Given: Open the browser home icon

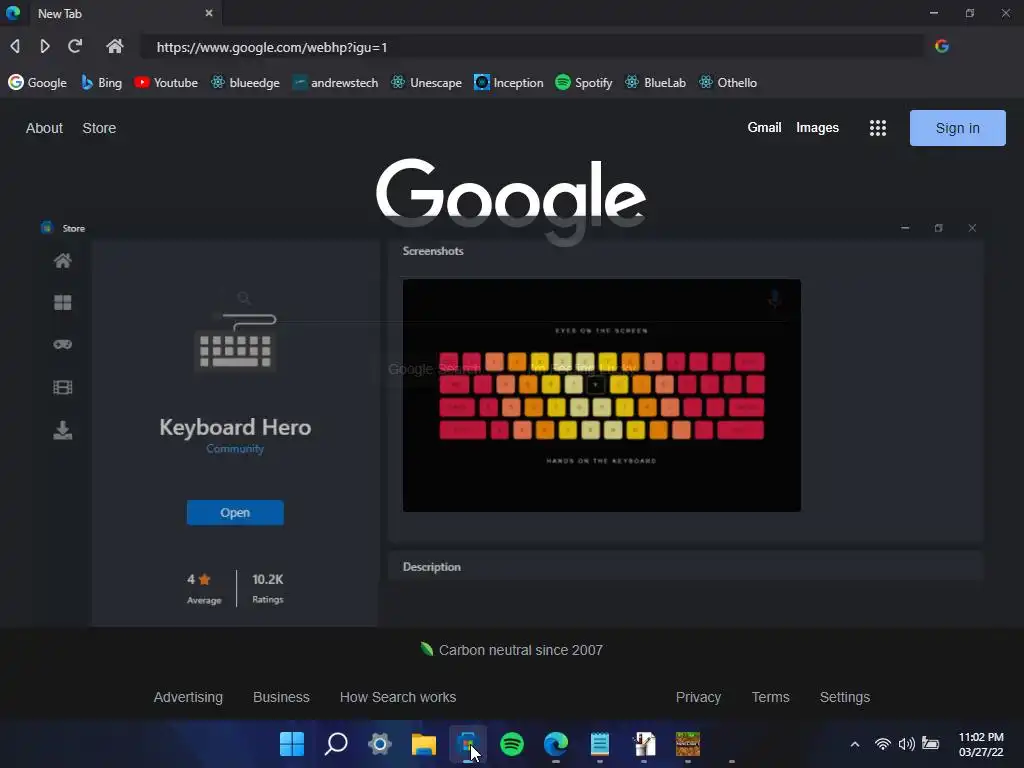Looking at the screenshot, I should 115,46.
